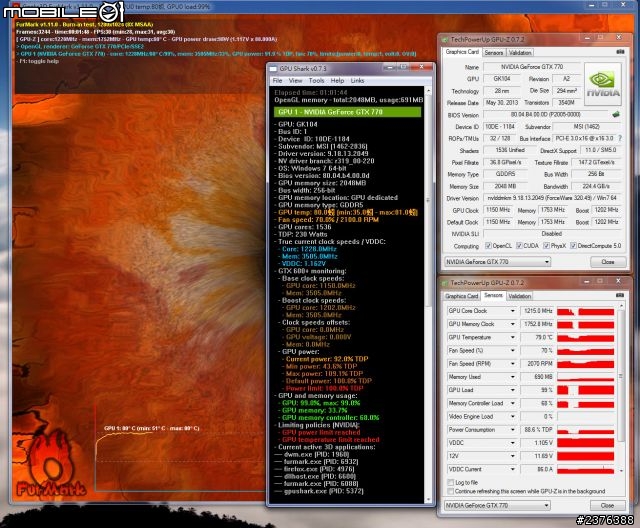Screen dimensions: 640x528
Task: Open the View menu in GPU Shark
Action: 296,81
